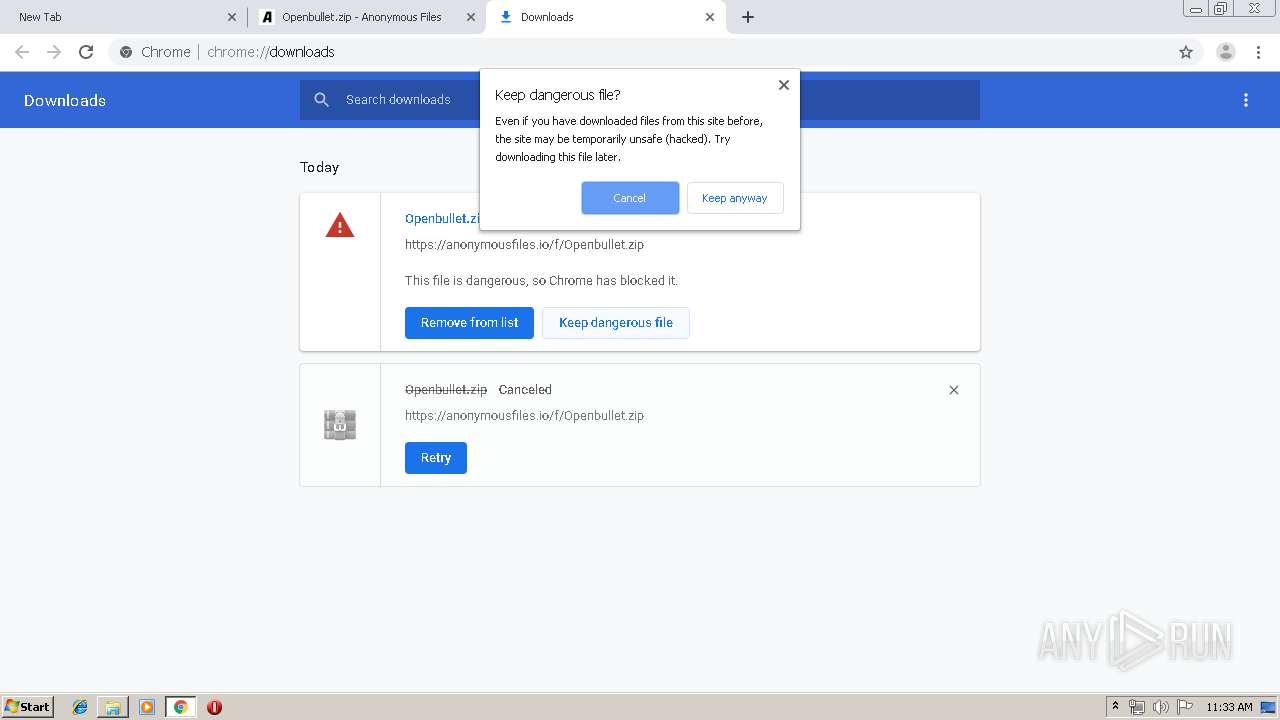Click the search magnifier icon

[x=322, y=100]
